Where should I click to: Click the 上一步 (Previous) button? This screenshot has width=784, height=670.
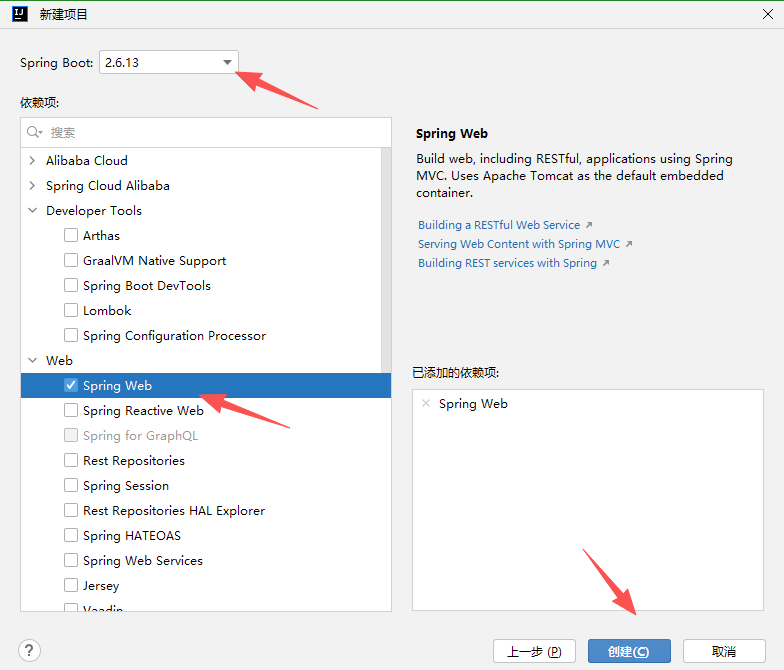click(534, 651)
